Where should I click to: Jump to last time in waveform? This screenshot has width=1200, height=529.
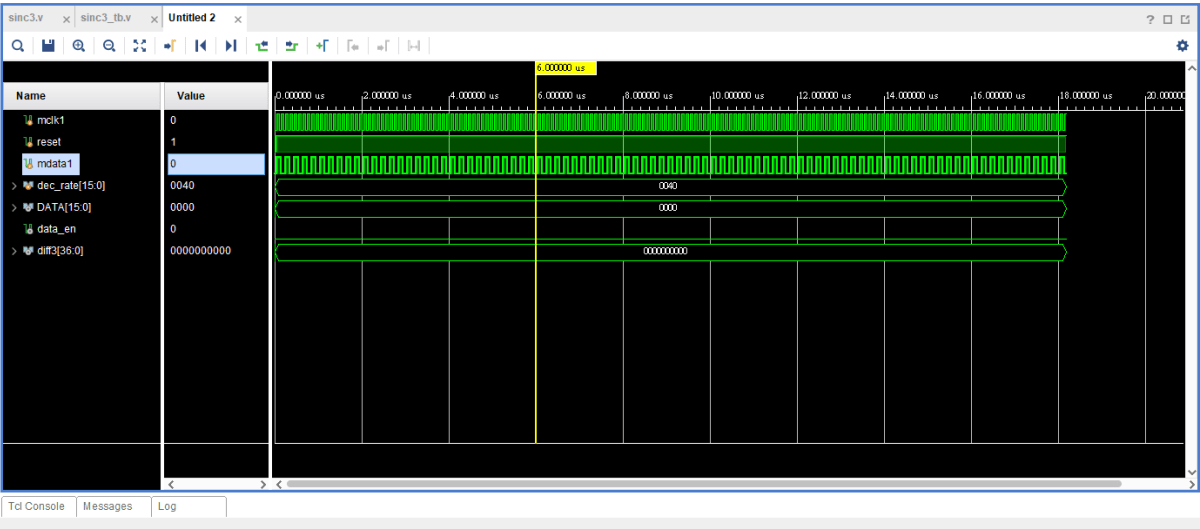click(x=231, y=45)
